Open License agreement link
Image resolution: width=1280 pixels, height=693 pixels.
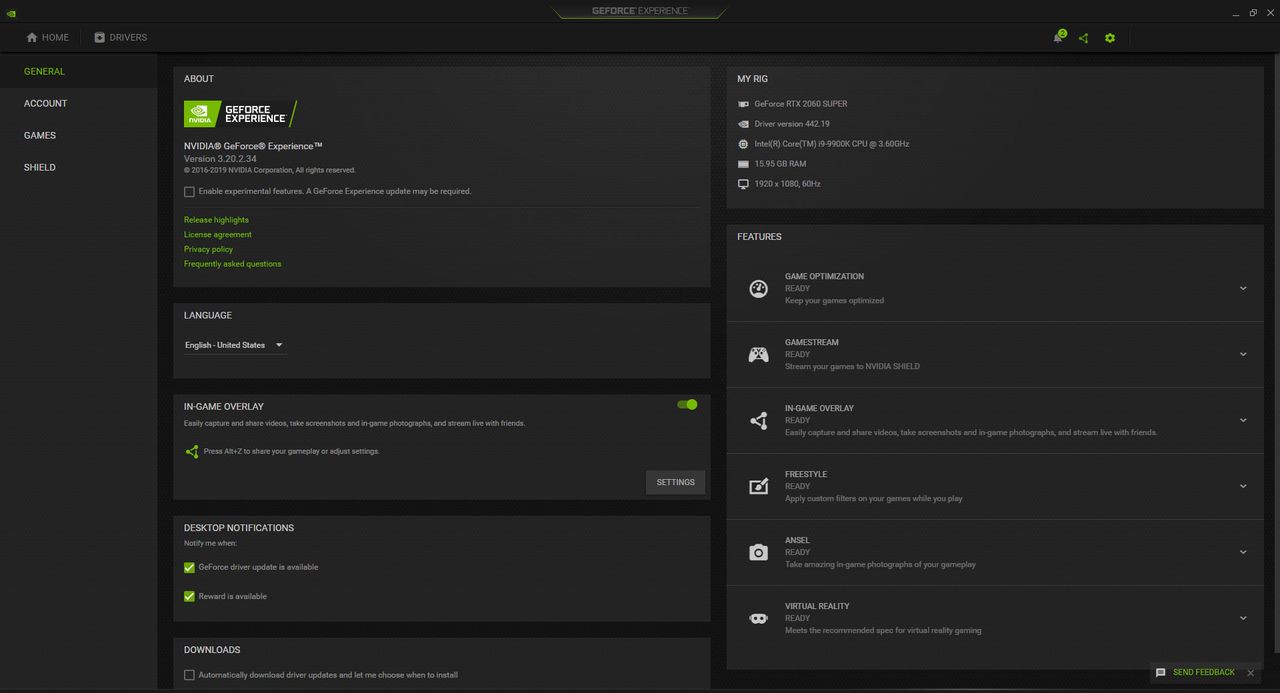pos(218,234)
